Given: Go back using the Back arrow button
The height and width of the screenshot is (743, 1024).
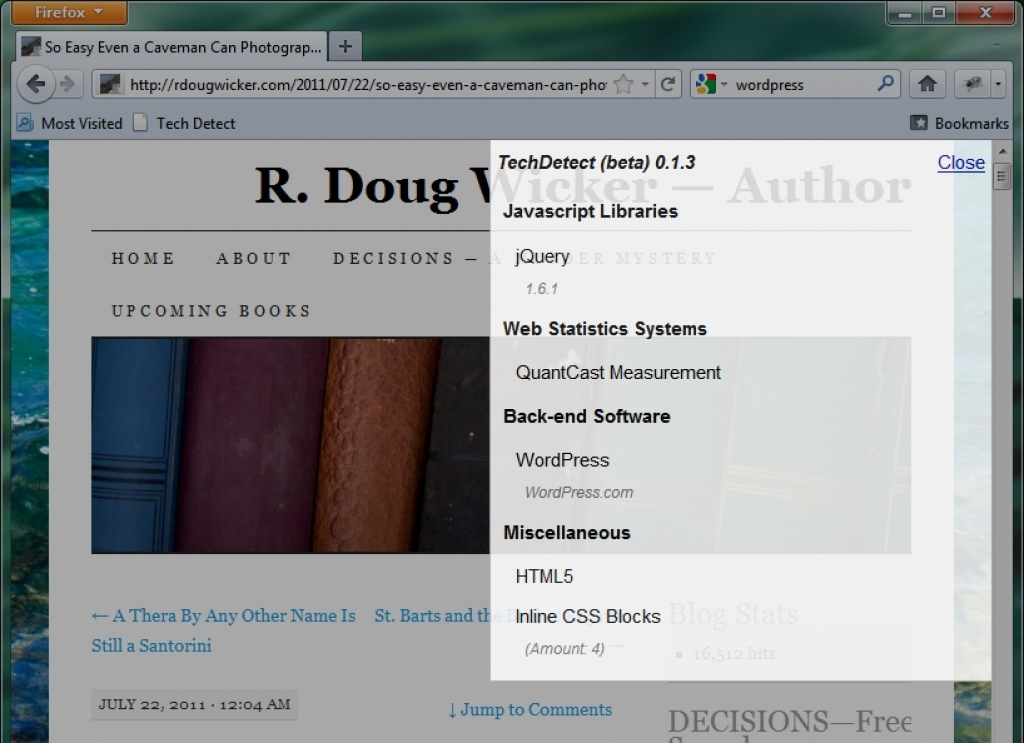Looking at the screenshot, I should [x=35, y=84].
